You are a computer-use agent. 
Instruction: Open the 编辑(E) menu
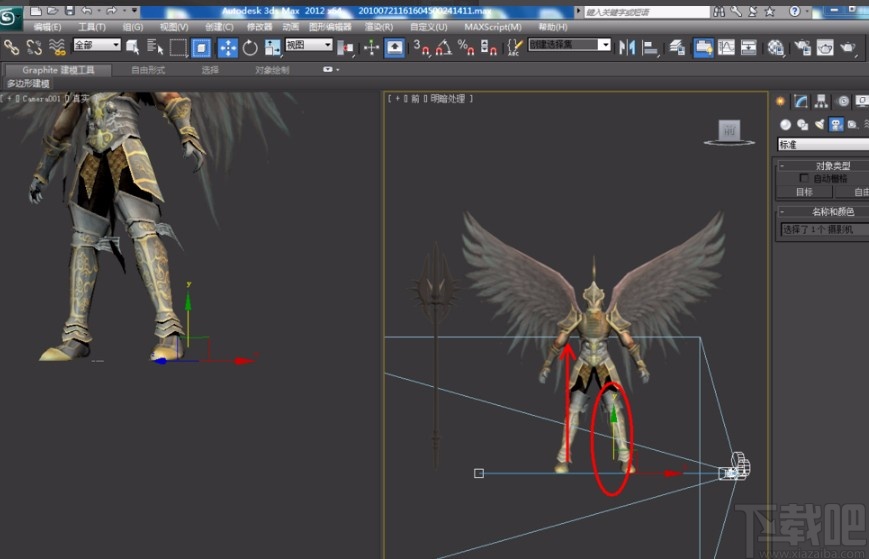pos(47,27)
